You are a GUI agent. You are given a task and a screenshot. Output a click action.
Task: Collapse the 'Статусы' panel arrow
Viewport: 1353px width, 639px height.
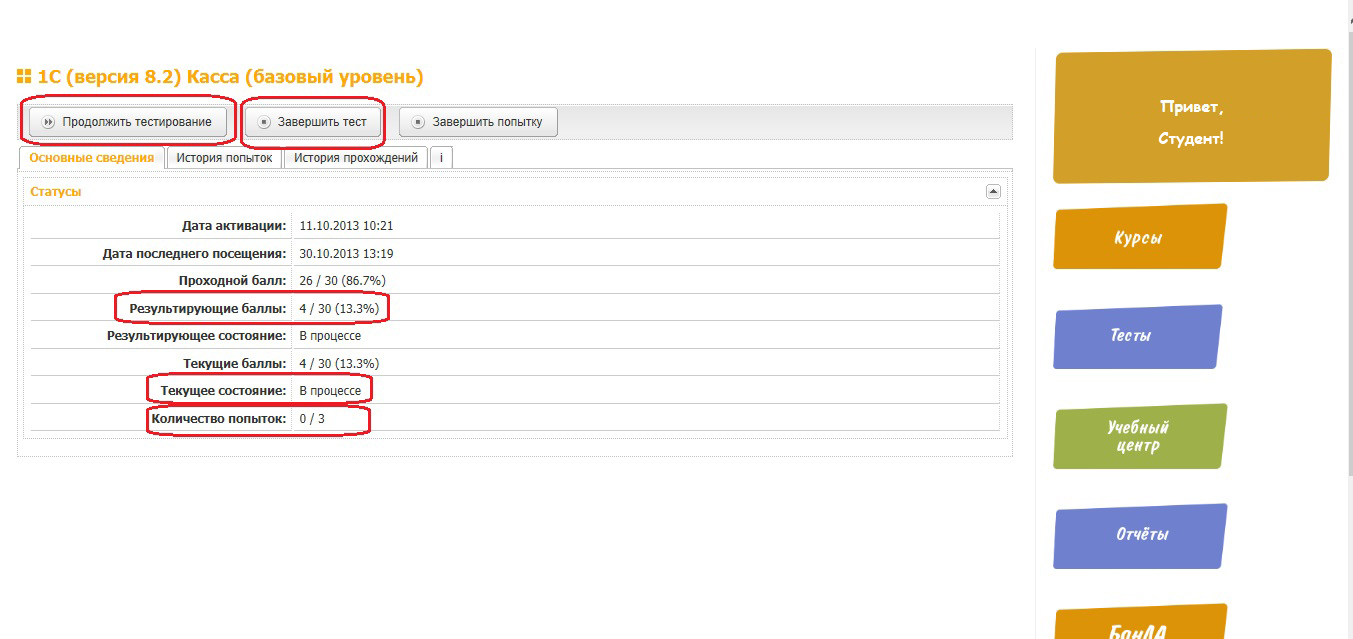[993, 191]
